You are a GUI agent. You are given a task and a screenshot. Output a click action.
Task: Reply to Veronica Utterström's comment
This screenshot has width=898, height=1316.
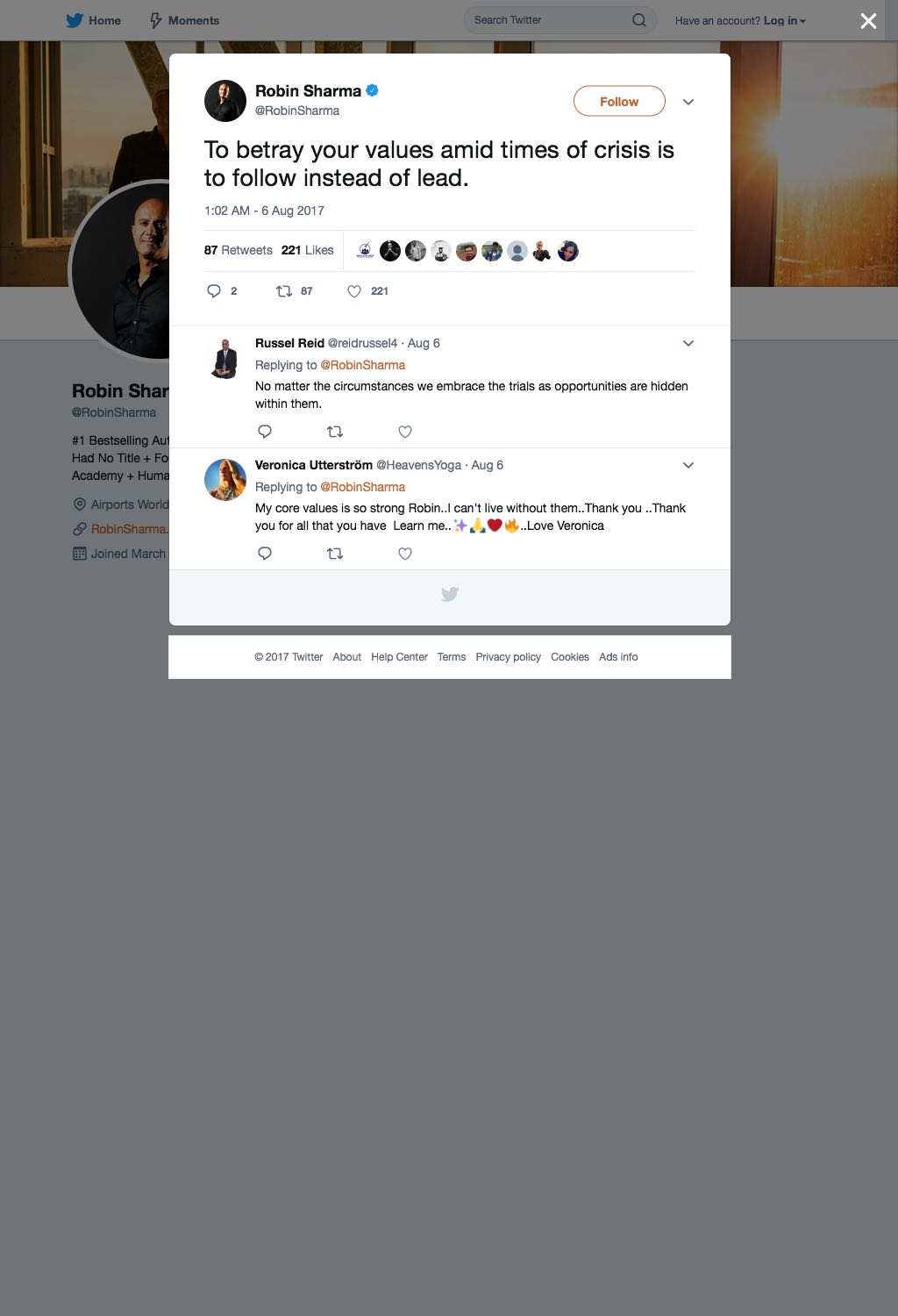click(265, 553)
